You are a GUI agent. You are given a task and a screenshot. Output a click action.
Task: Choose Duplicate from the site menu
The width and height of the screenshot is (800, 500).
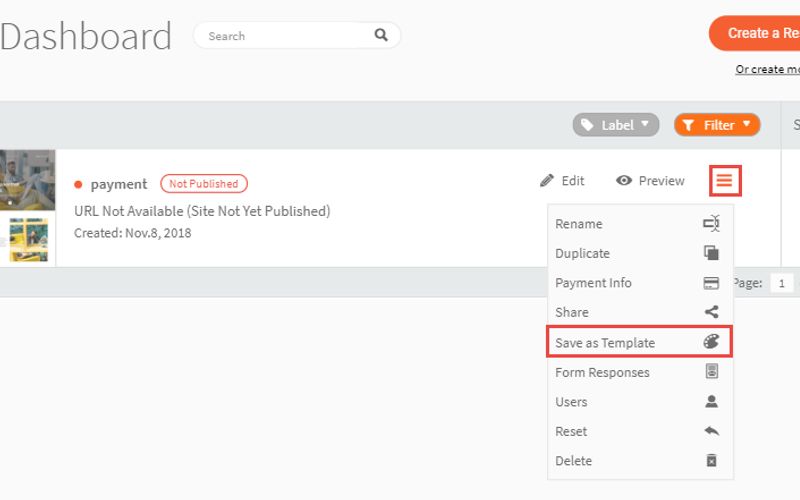click(582, 253)
